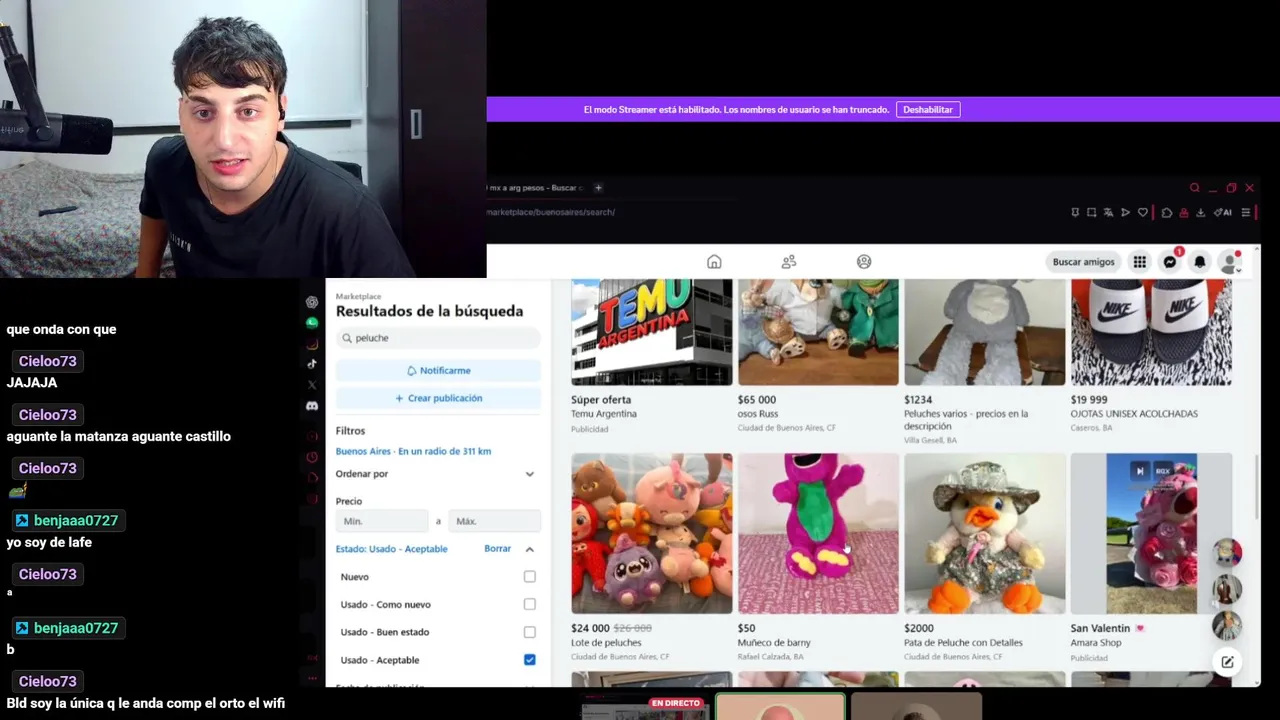The width and height of the screenshot is (1280, 720).
Task: Open the Nike 'OJOTAS UNISEX' listing image
Action: [1151, 332]
